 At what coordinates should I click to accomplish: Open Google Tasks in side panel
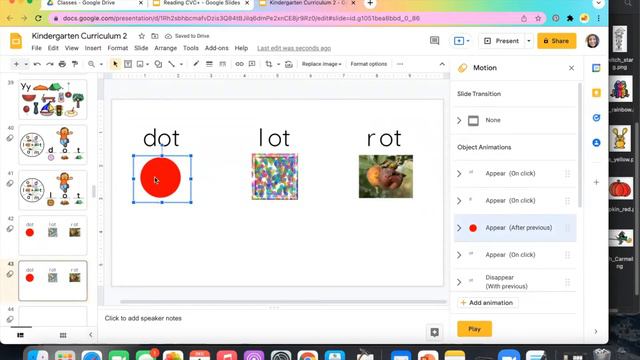tap(596, 118)
